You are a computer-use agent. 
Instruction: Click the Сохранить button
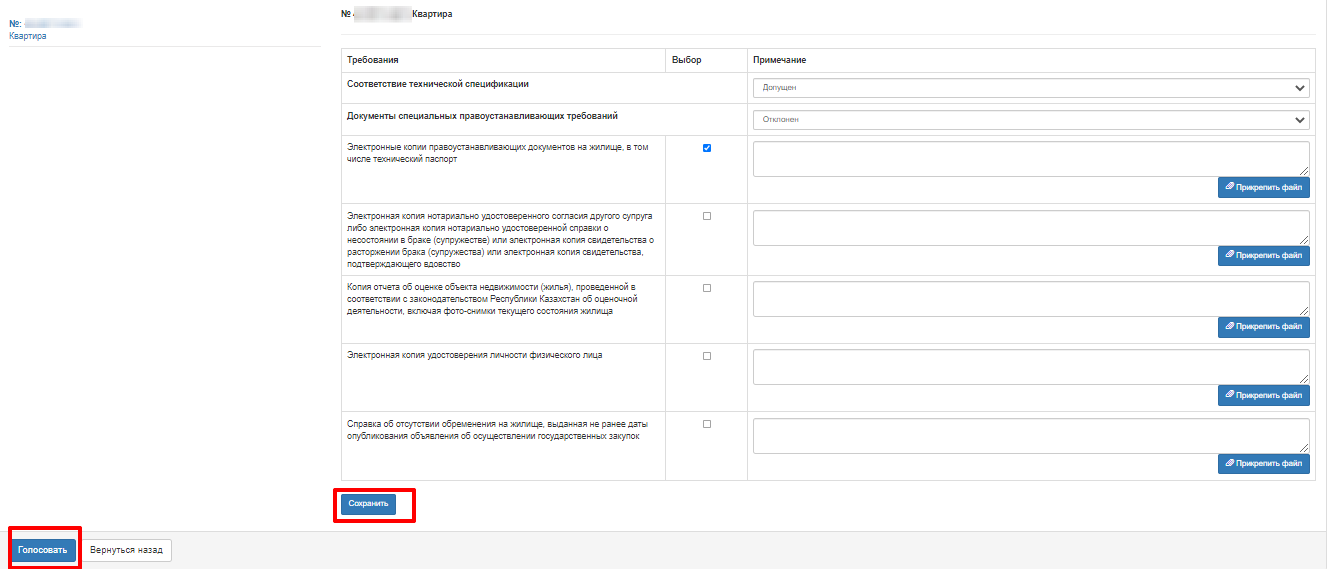(x=368, y=504)
